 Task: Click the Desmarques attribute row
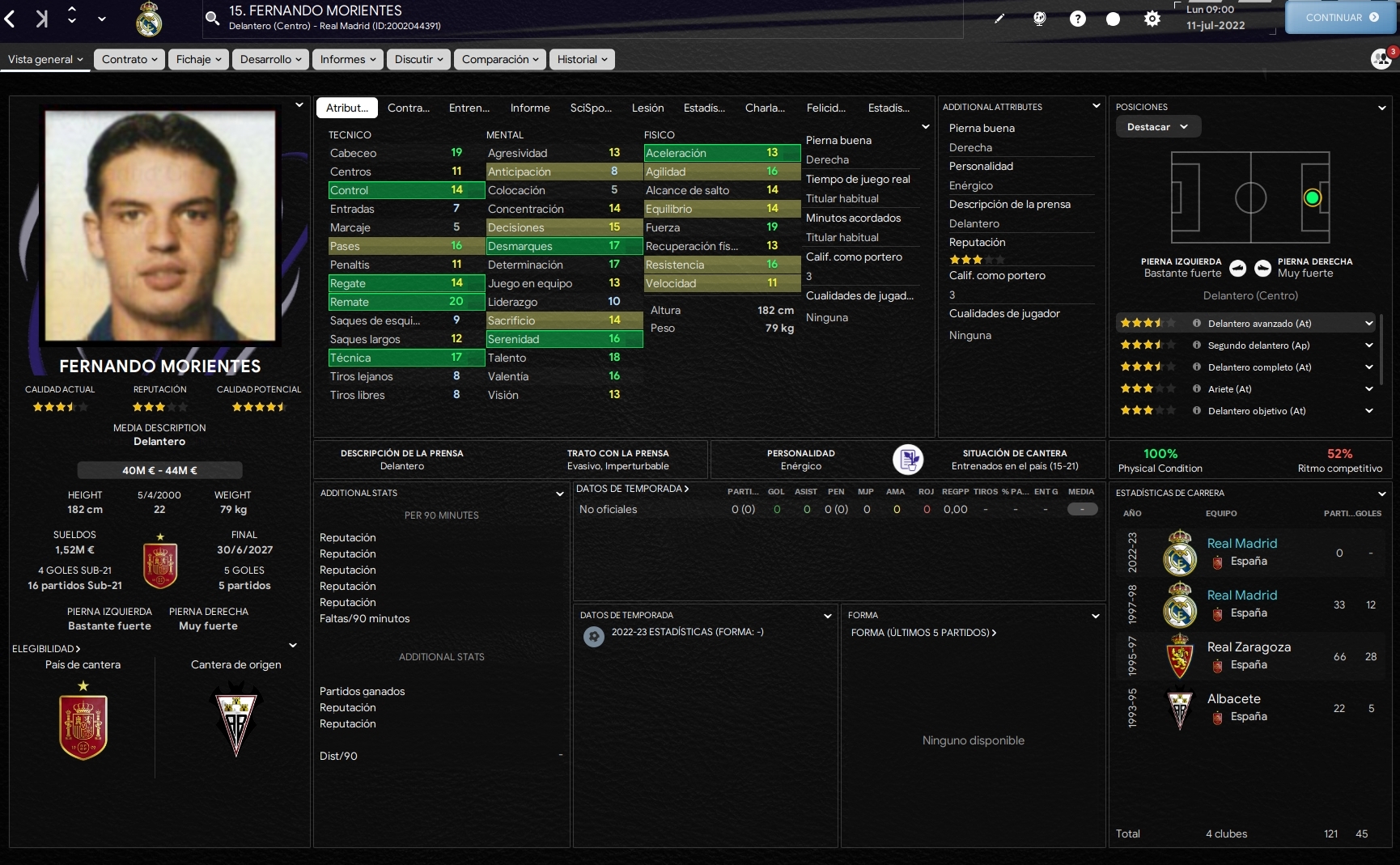(564, 246)
